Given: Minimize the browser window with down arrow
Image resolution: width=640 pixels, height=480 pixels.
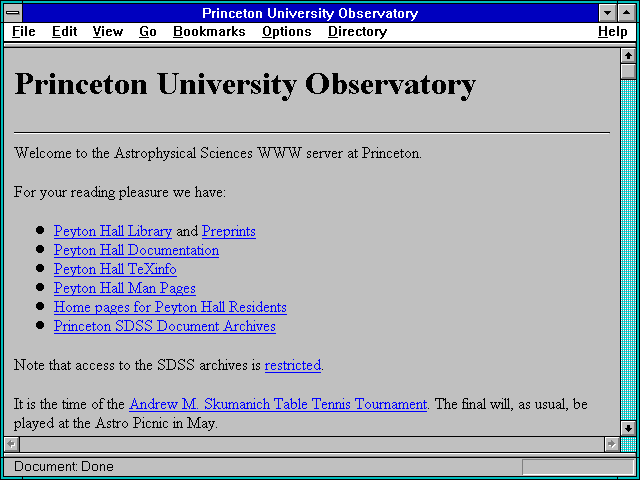Looking at the screenshot, I should coord(607,13).
